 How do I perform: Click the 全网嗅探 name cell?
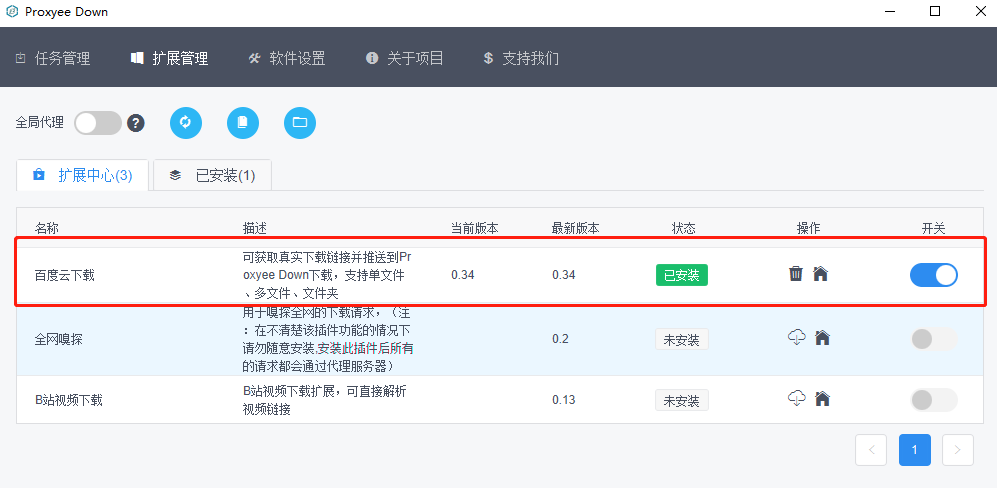coord(58,340)
